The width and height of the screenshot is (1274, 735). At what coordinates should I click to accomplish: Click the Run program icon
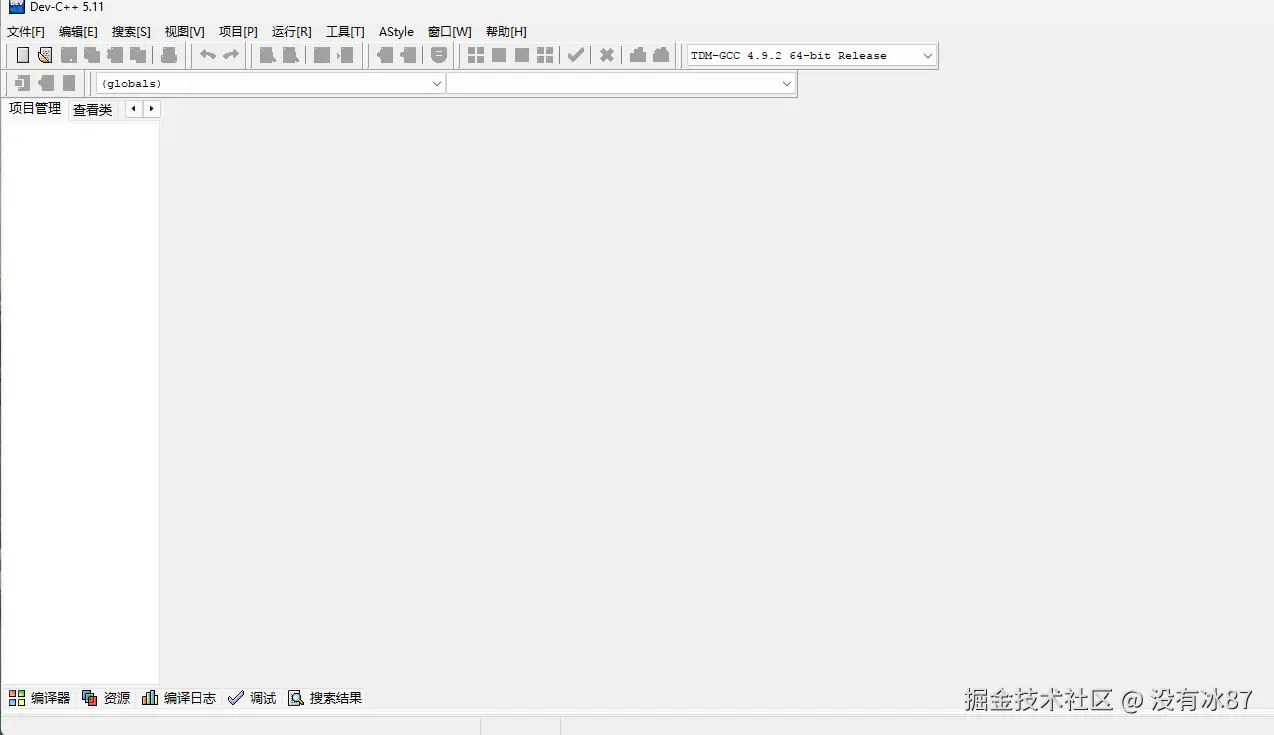coord(499,56)
